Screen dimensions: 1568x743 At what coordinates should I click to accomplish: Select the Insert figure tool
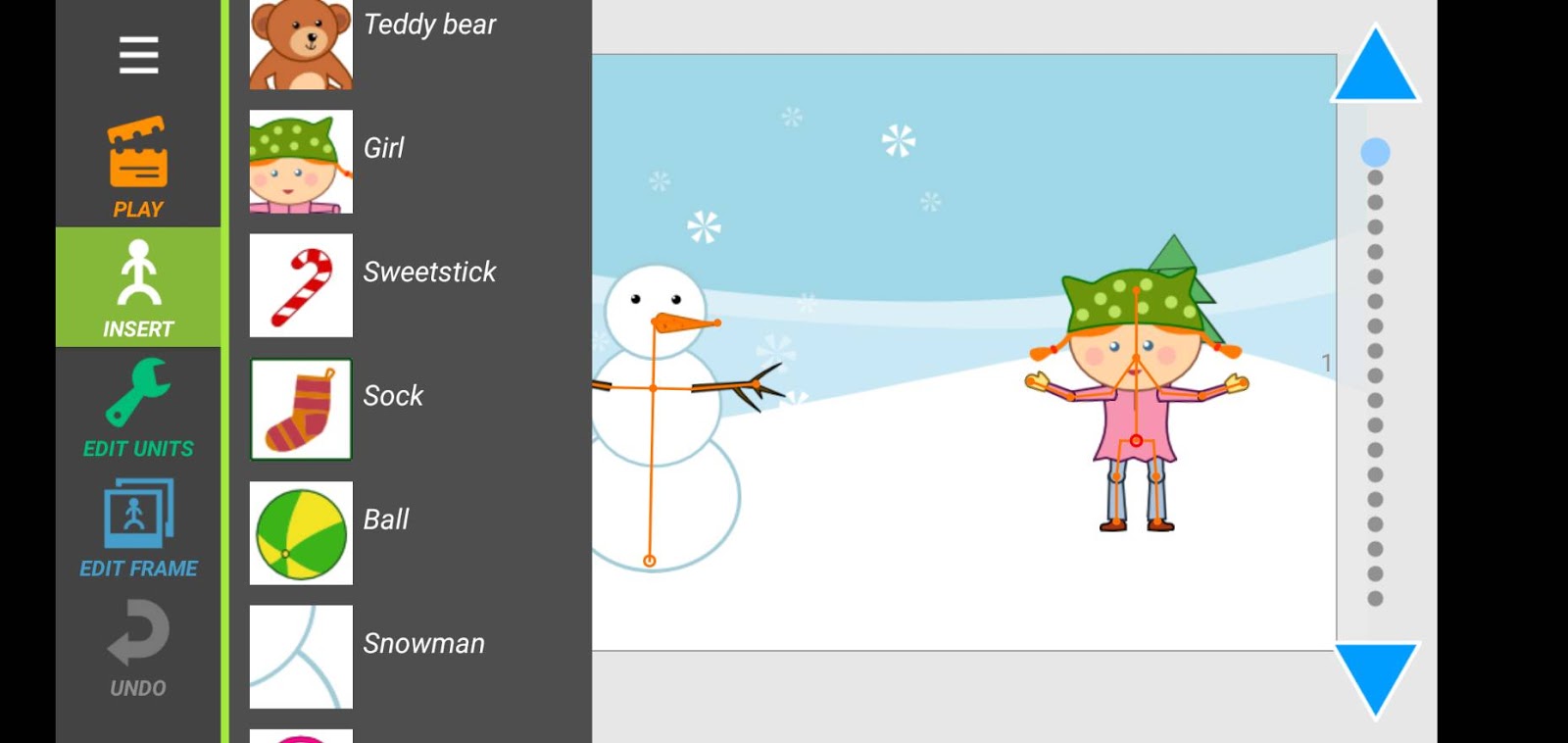click(138, 287)
